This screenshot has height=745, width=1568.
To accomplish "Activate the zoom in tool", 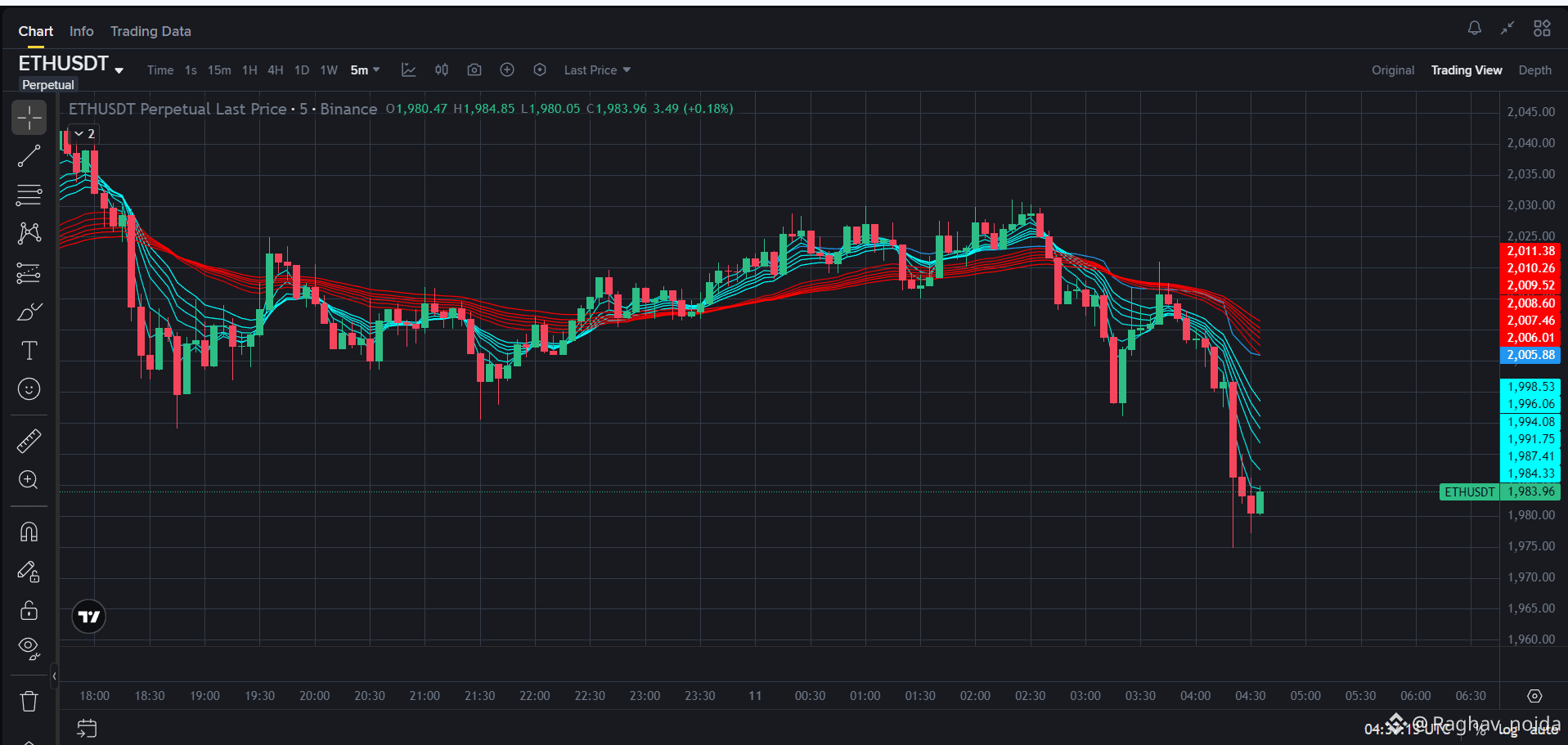I will tap(29, 480).
